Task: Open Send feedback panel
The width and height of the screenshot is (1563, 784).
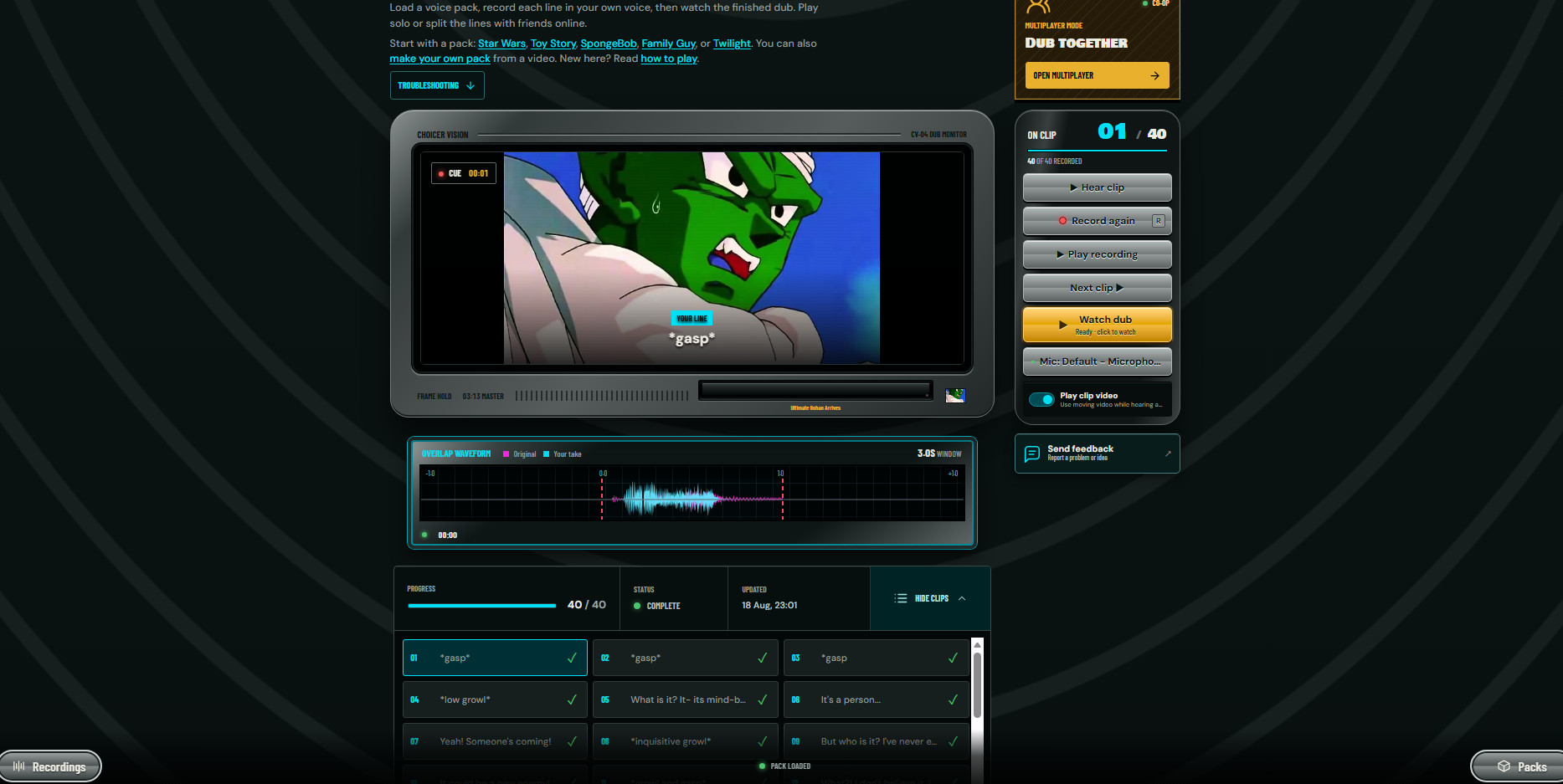Action: [x=1097, y=453]
